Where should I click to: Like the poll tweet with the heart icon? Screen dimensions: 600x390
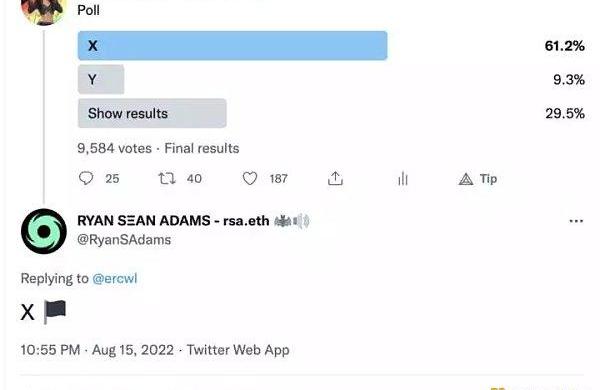point(249,178)
